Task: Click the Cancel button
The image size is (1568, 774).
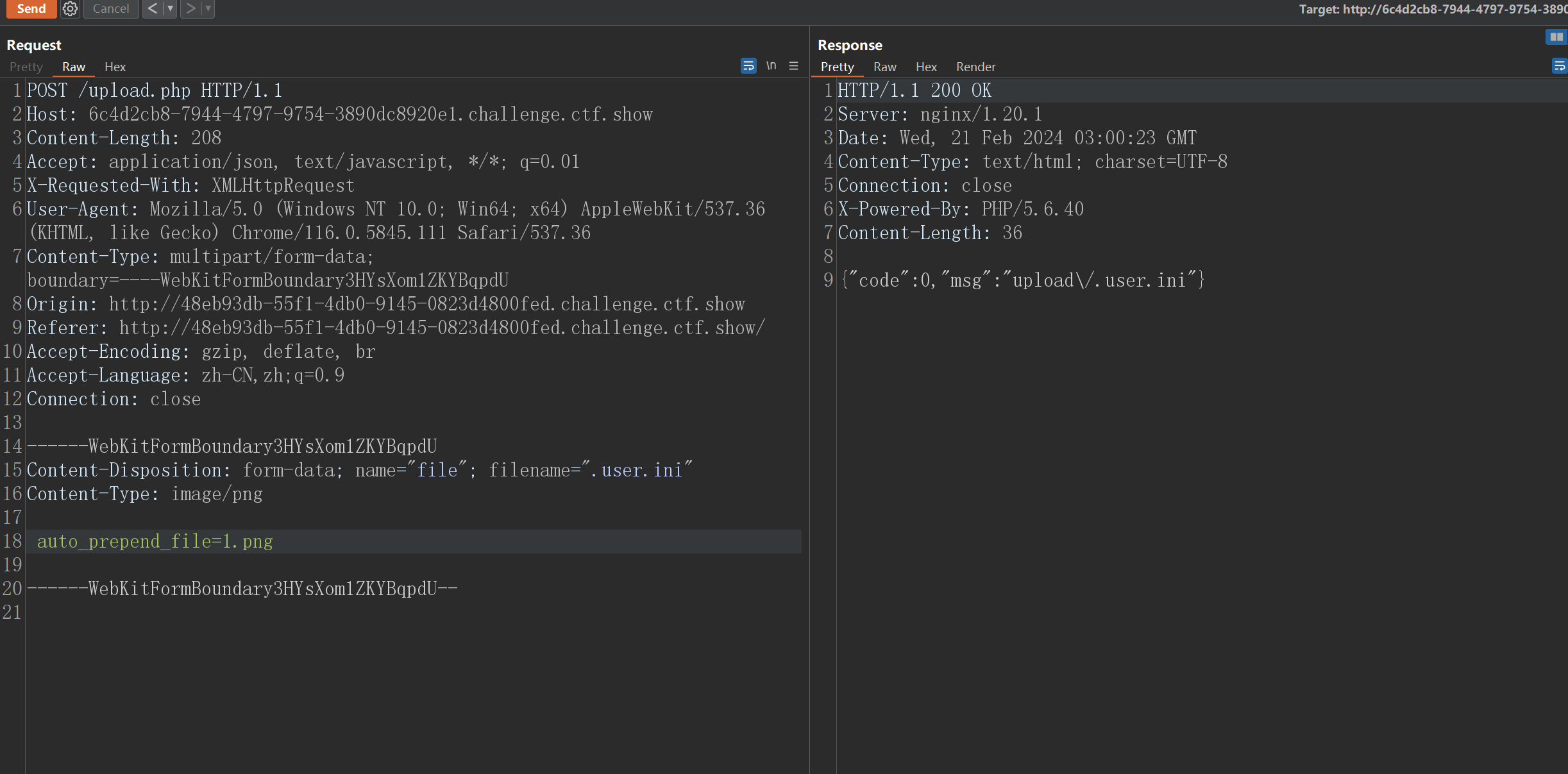Action: pos(111,8)
